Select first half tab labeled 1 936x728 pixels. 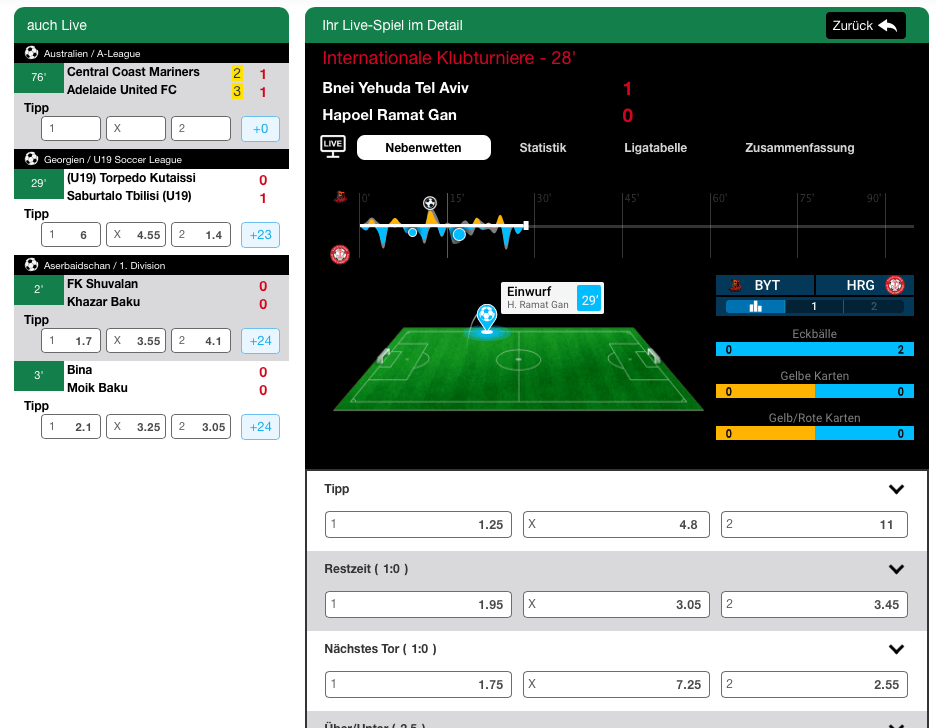[x=814, y=306]
